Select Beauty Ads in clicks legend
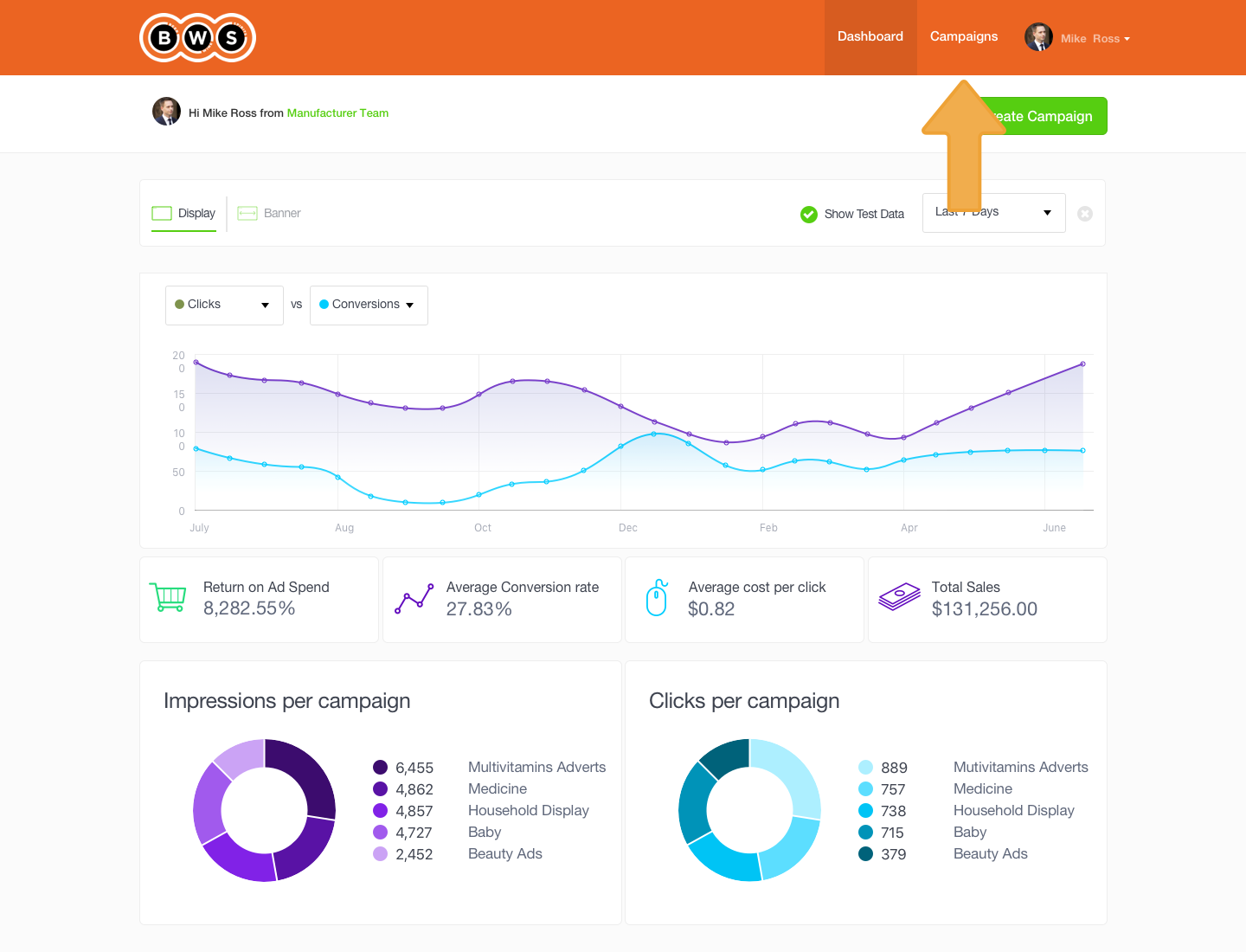This screenshot has width=1246, height=952. point(991,853)
